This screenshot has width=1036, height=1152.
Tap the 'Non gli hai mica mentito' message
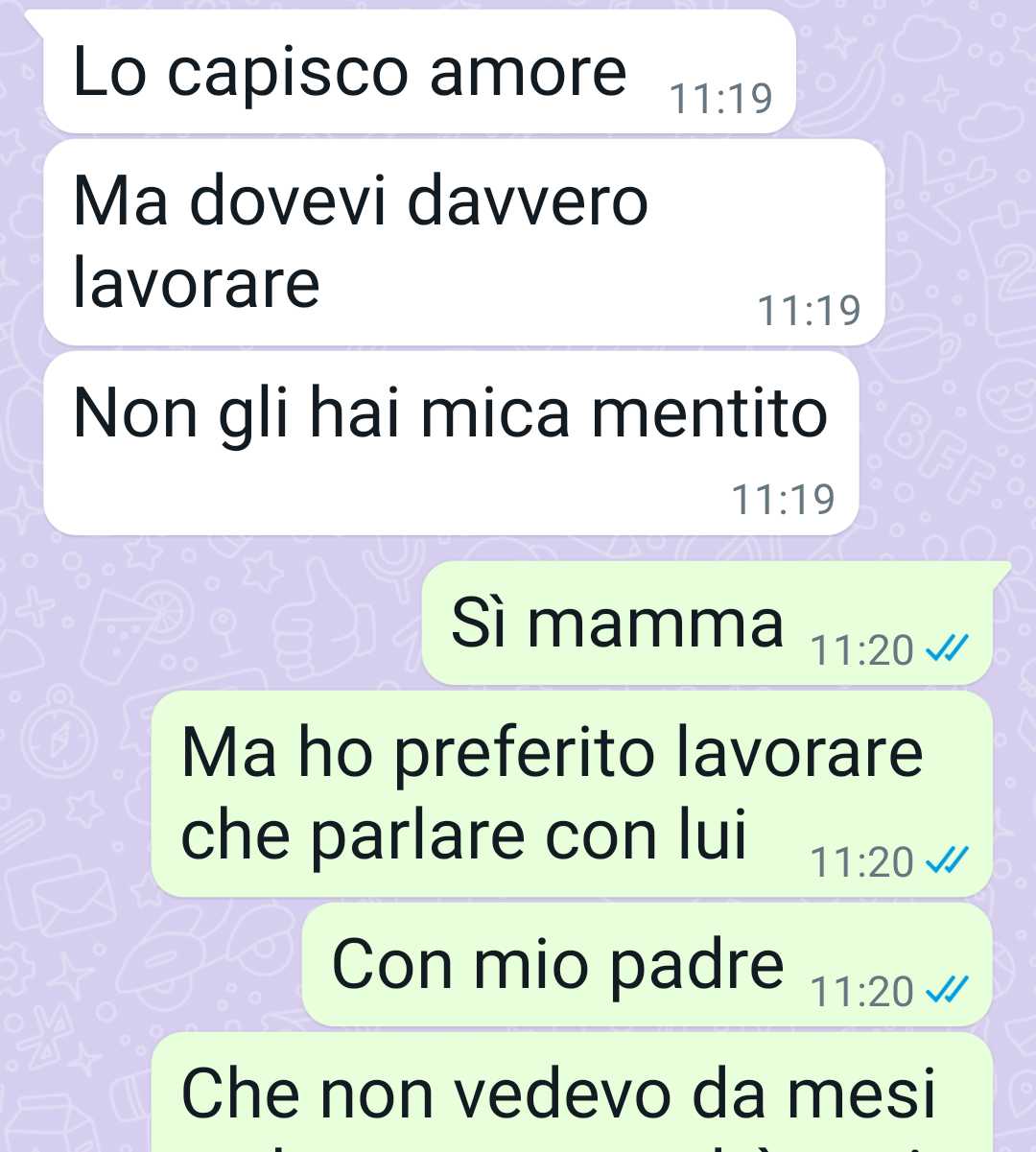tap(451, 442)
